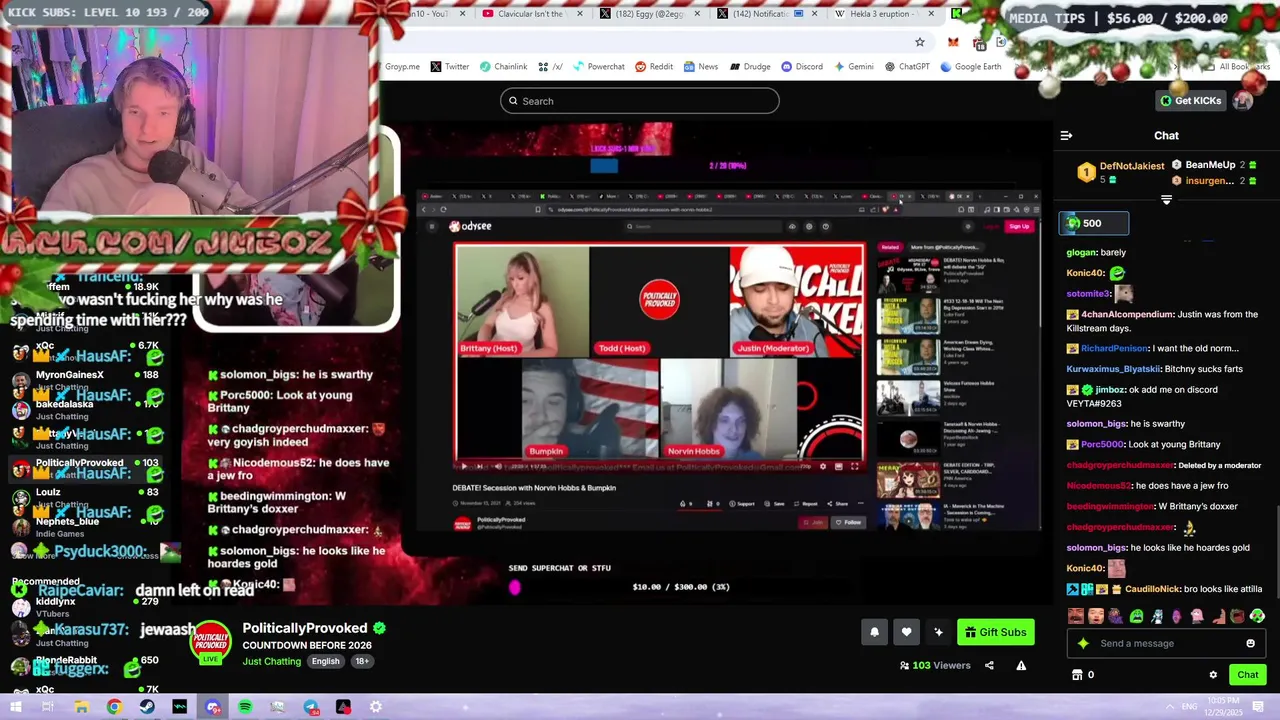This screenshot has width=1280, height=720.
Task: Open the Drudge bookmark
Action: tap(750, 67)
